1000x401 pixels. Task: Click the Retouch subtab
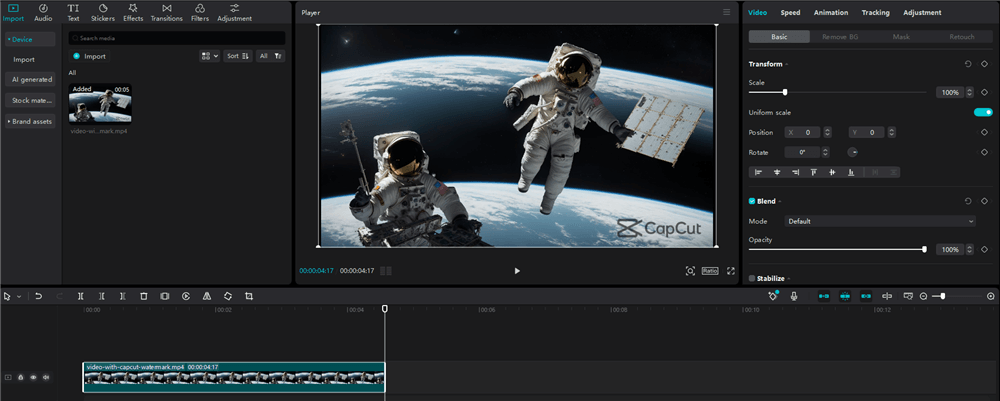click(962, 37)
